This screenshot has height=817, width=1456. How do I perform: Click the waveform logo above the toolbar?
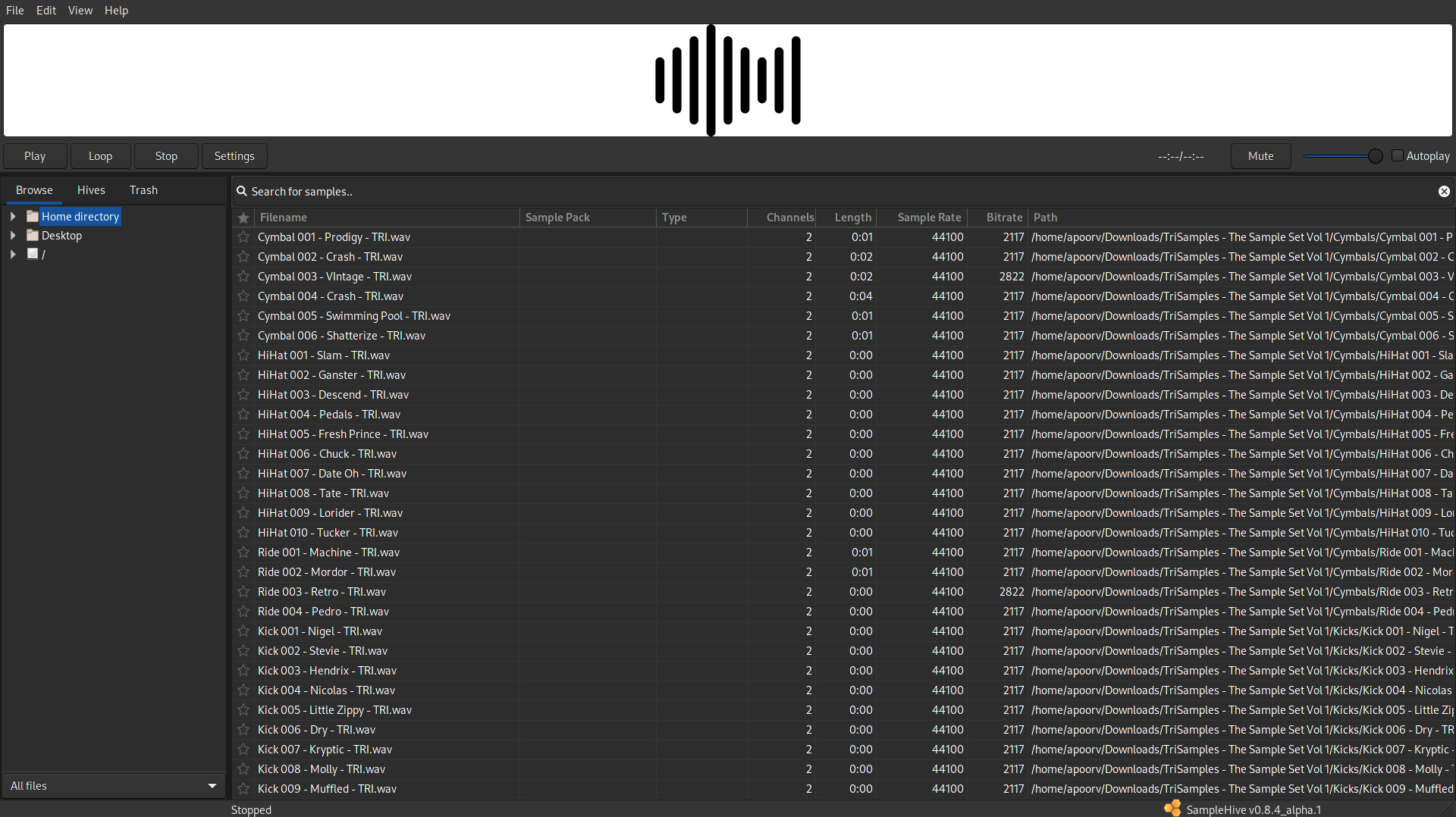727,80
